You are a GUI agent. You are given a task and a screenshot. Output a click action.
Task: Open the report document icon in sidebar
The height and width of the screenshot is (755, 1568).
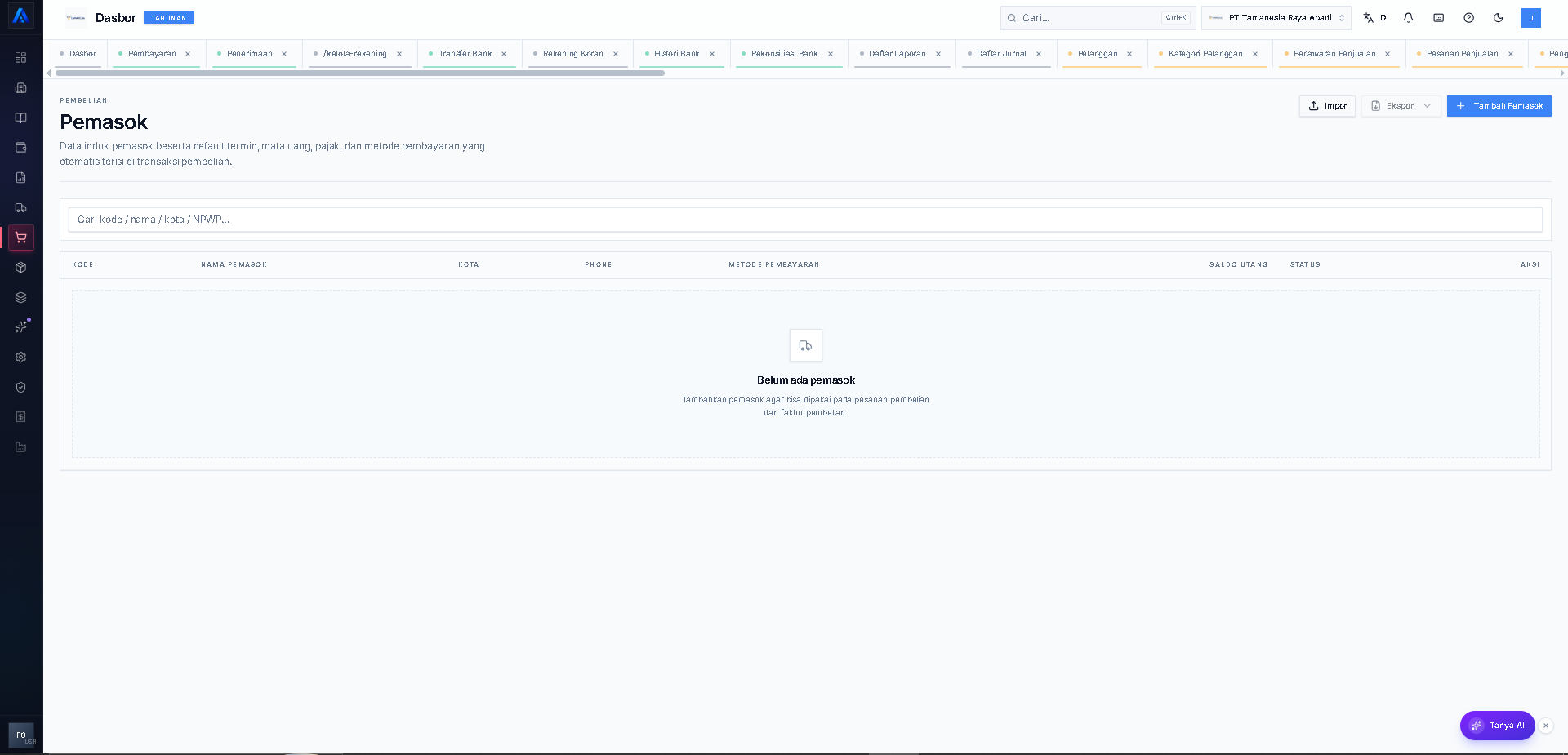(x=21, y=178)
